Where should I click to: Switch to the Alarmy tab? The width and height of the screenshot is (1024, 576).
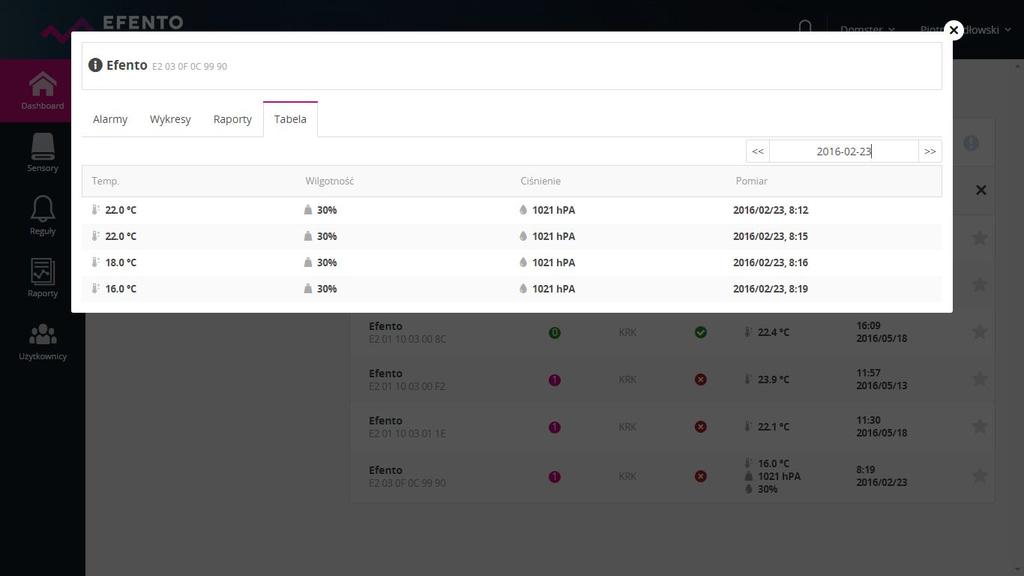pyautogui.click(x=110, y=120)
